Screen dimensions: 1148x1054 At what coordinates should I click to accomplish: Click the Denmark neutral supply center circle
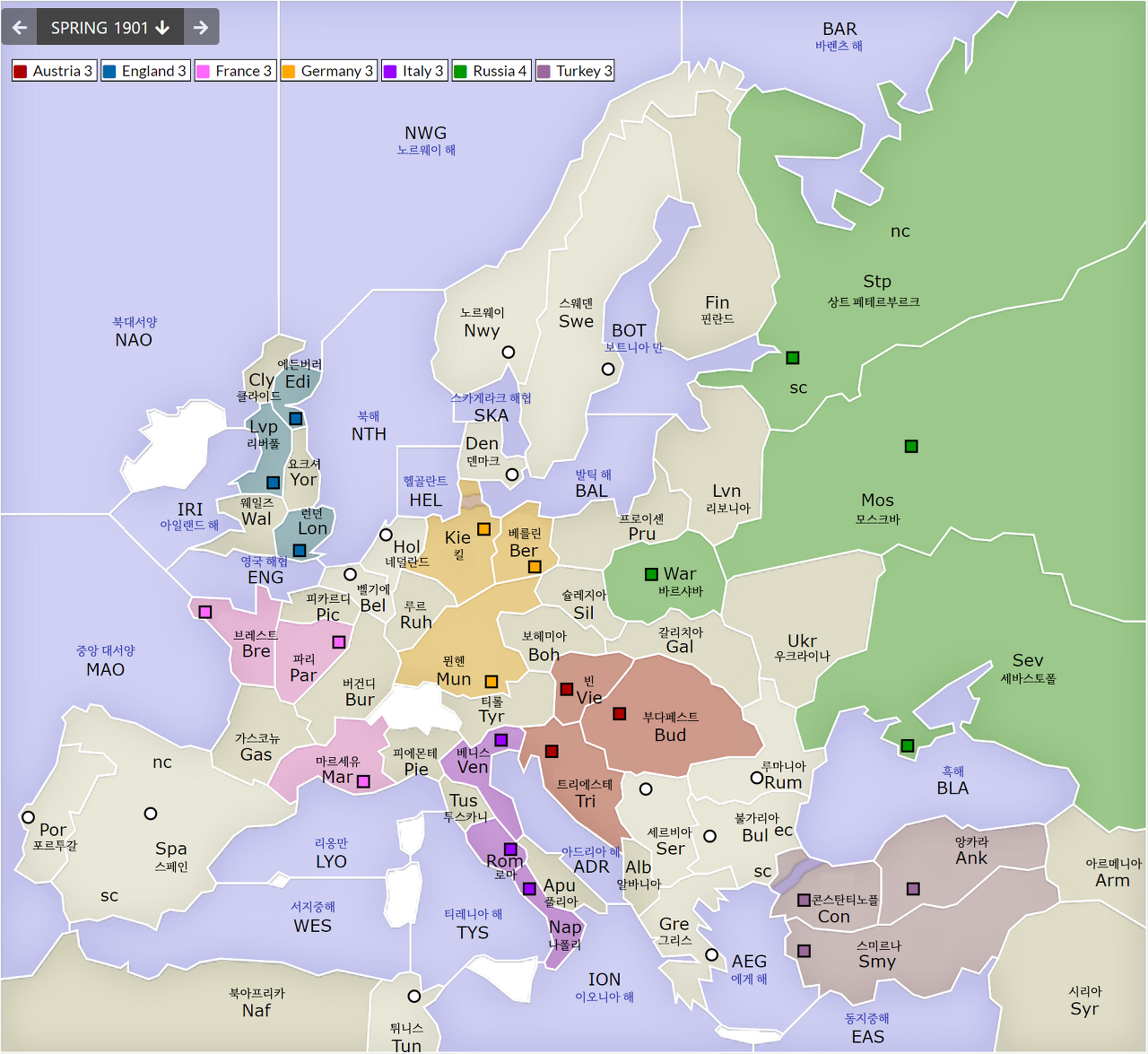[512, 475]
